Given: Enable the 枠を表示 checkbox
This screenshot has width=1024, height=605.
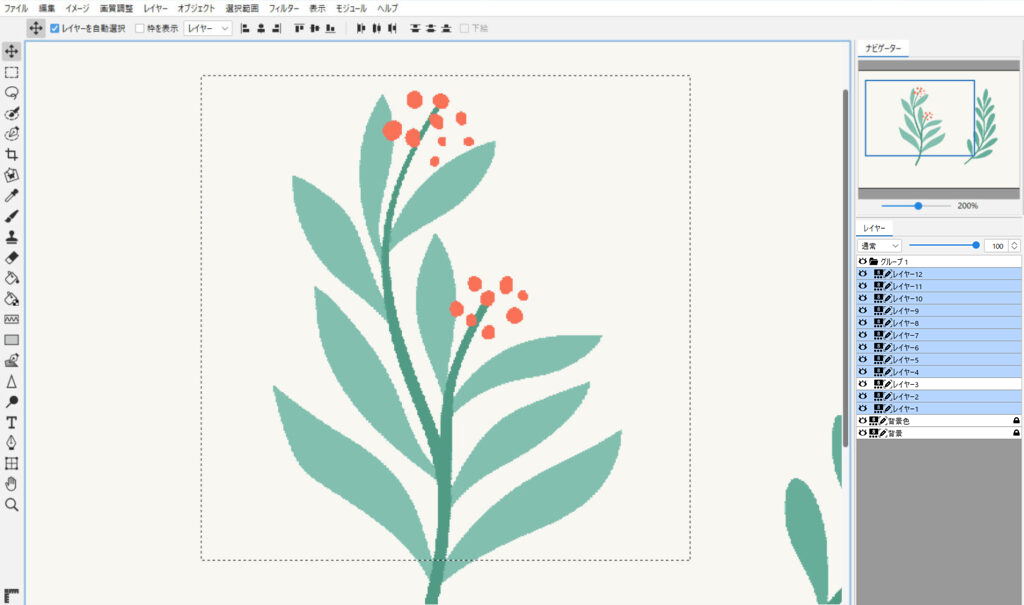Looking at the screenshot, I should coord(140,28).
